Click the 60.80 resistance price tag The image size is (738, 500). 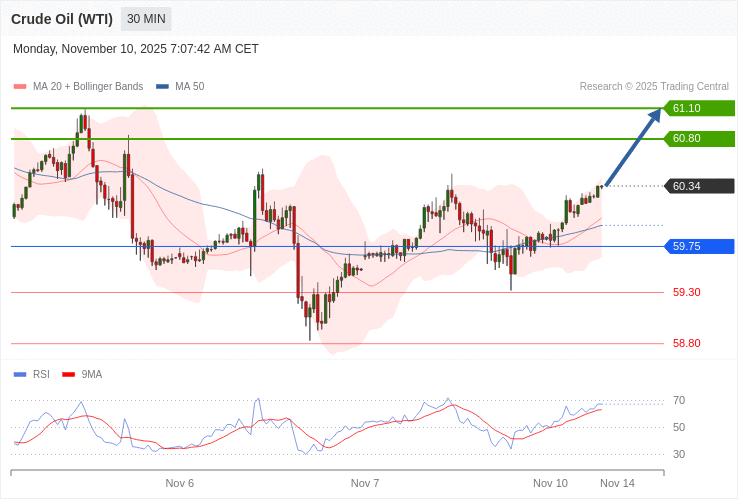(x=699, y=138)
